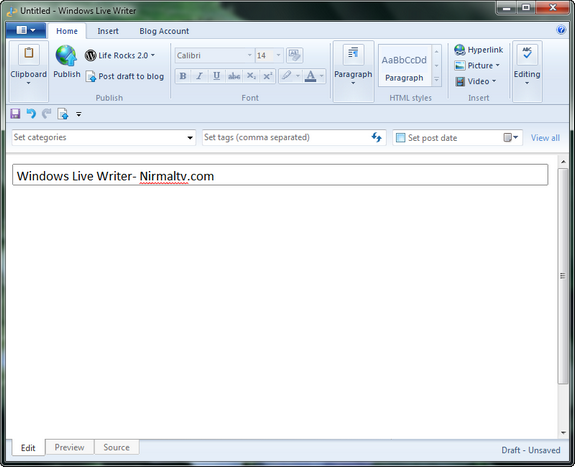The height and width of the screenshot is (467, 575).
Task: Move up in the HTML styles gallery
Action: tap(436, 52)
